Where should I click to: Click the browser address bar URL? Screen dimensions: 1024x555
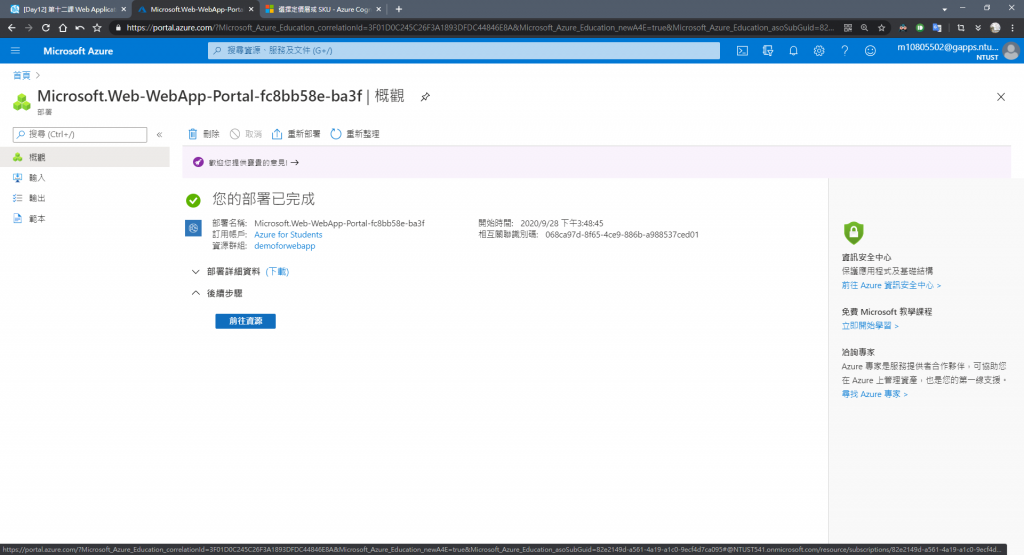tap(480, 27)
